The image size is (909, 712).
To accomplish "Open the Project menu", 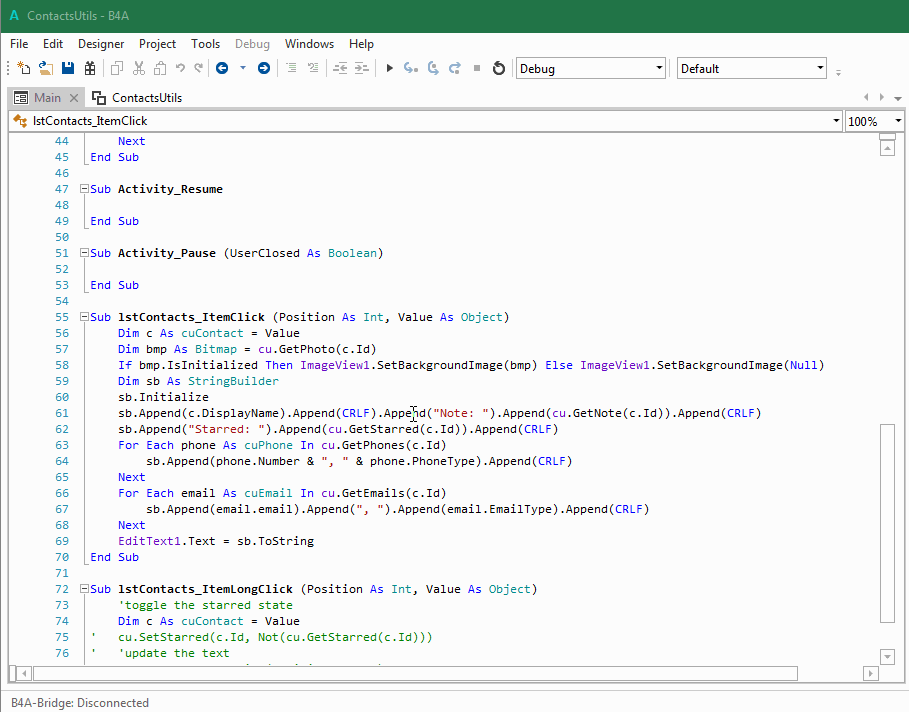I will click(157, 44).
